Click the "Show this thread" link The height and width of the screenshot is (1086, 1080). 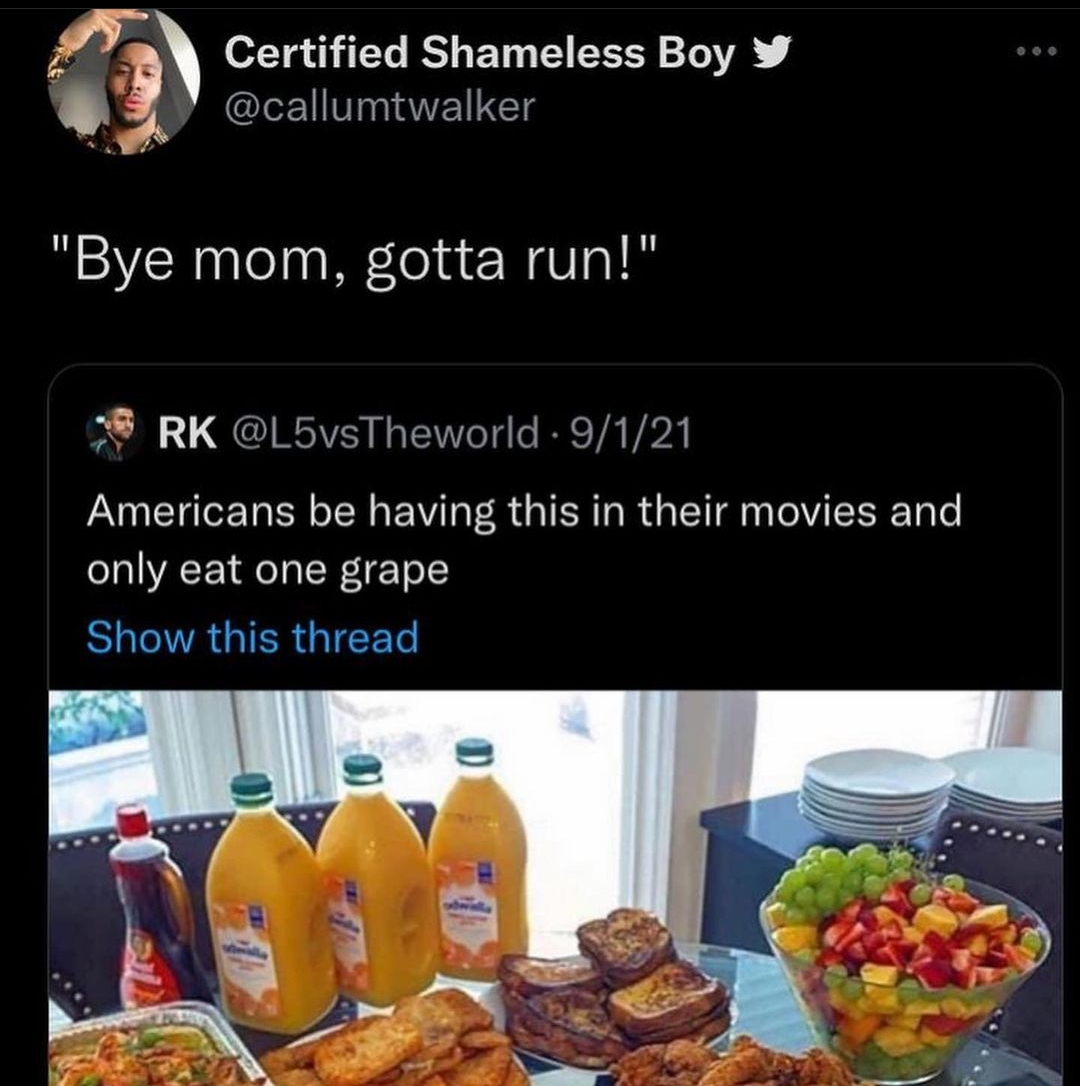click(252, 637)
